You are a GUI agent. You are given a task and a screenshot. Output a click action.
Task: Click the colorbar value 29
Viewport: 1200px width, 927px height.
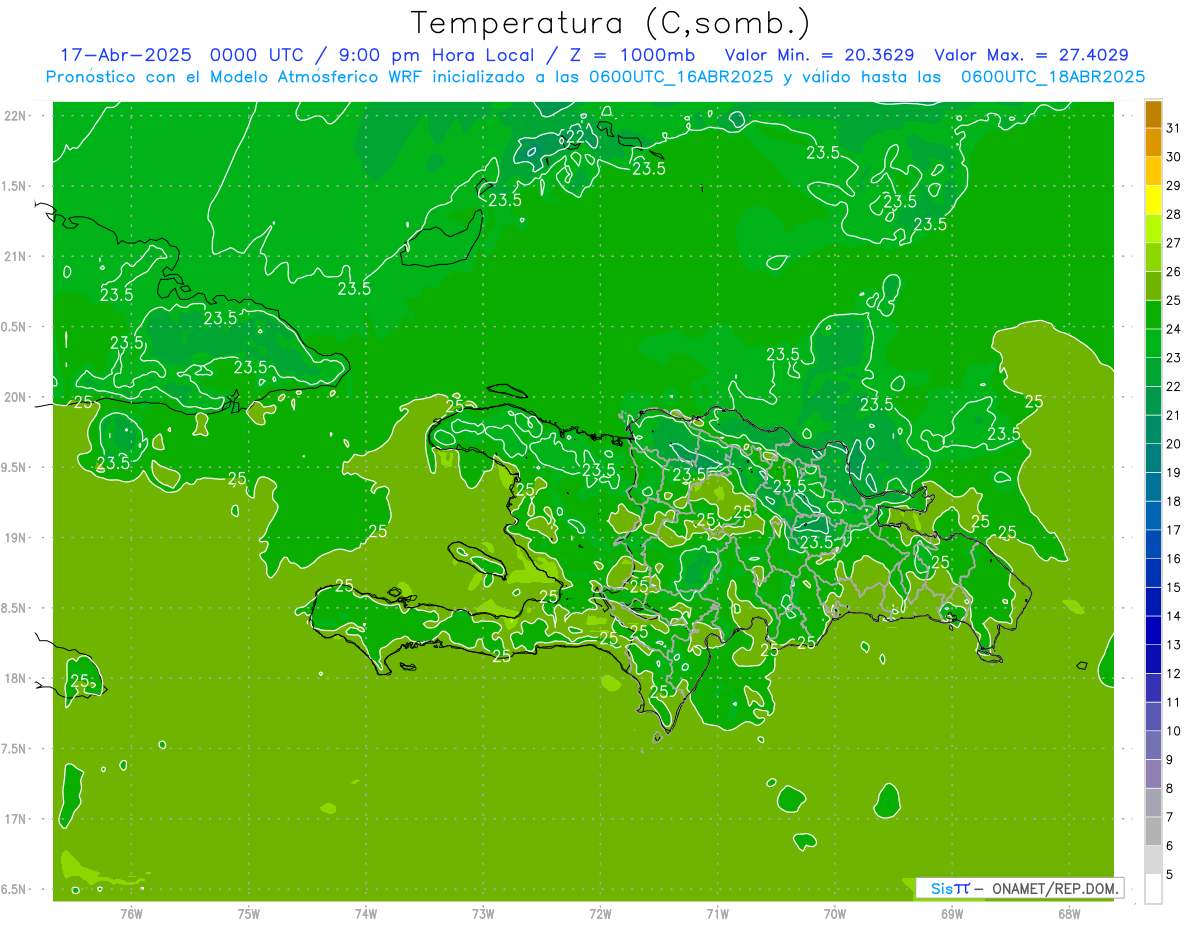tap(1174, 185)
